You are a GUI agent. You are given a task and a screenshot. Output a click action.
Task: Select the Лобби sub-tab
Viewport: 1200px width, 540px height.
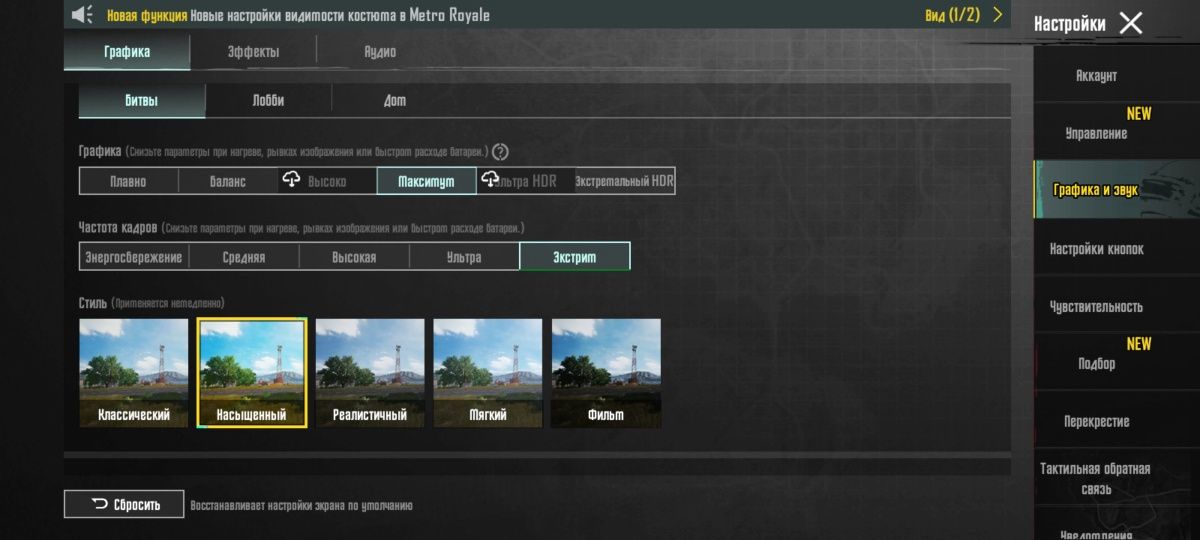268,101
